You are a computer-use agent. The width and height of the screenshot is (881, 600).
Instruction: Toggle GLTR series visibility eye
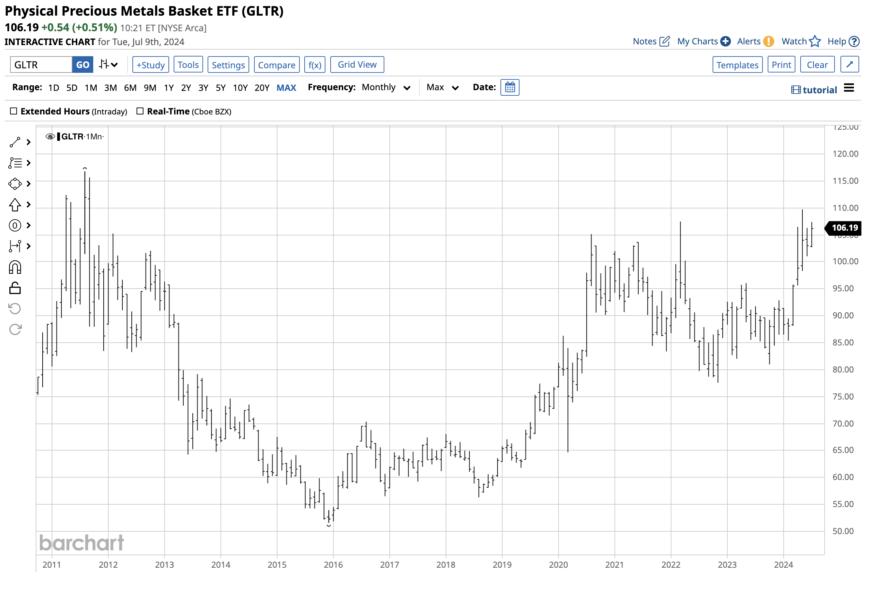pos(50,137)
